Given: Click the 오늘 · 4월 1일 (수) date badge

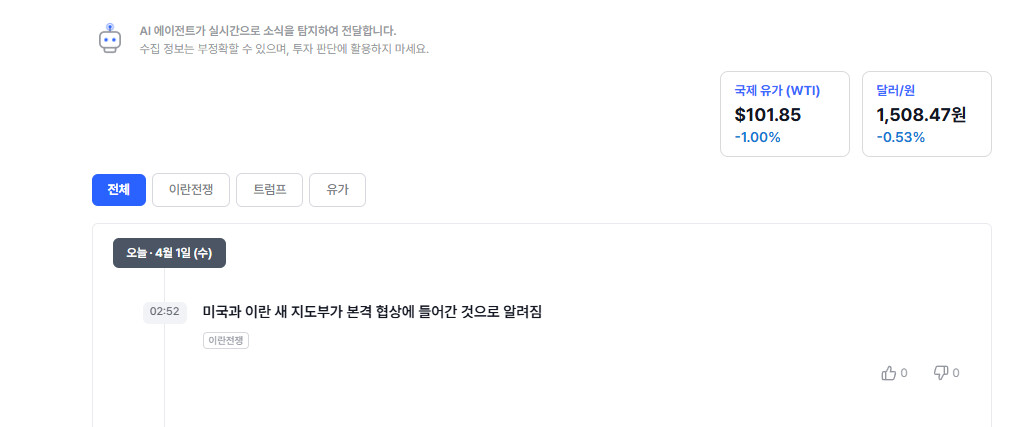Looking at the screenshot, I should [169, 253].
